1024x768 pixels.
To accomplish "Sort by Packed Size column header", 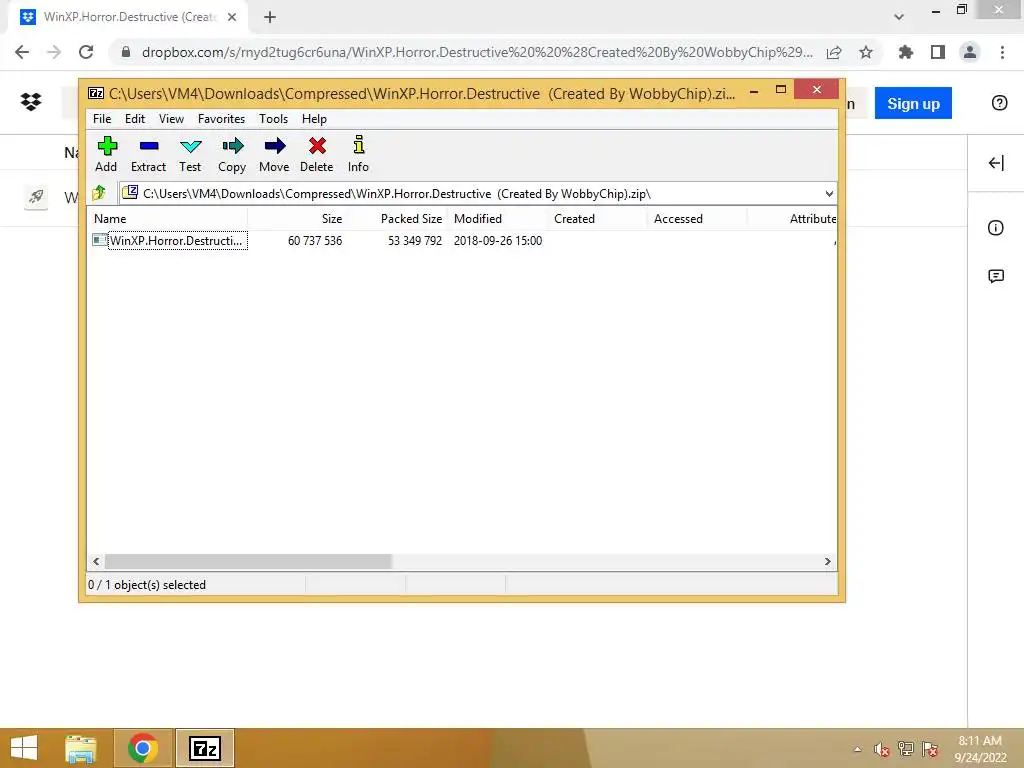I will tap(396, 219).
